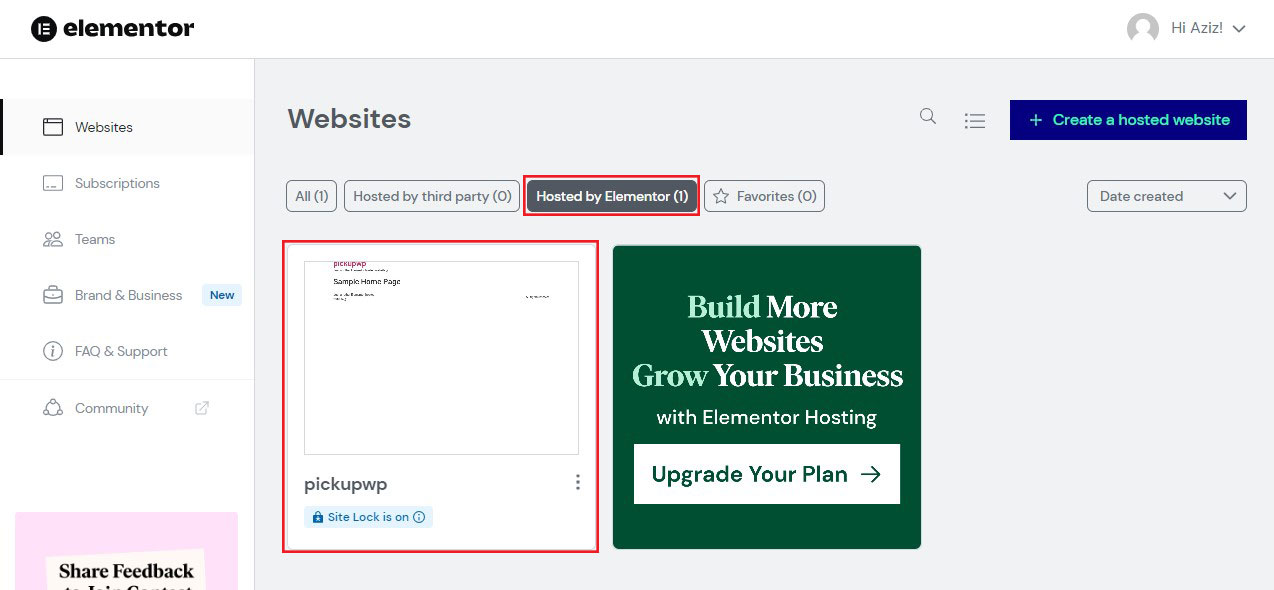Click the Brand & Business briefcase icon

coord(53,295)
